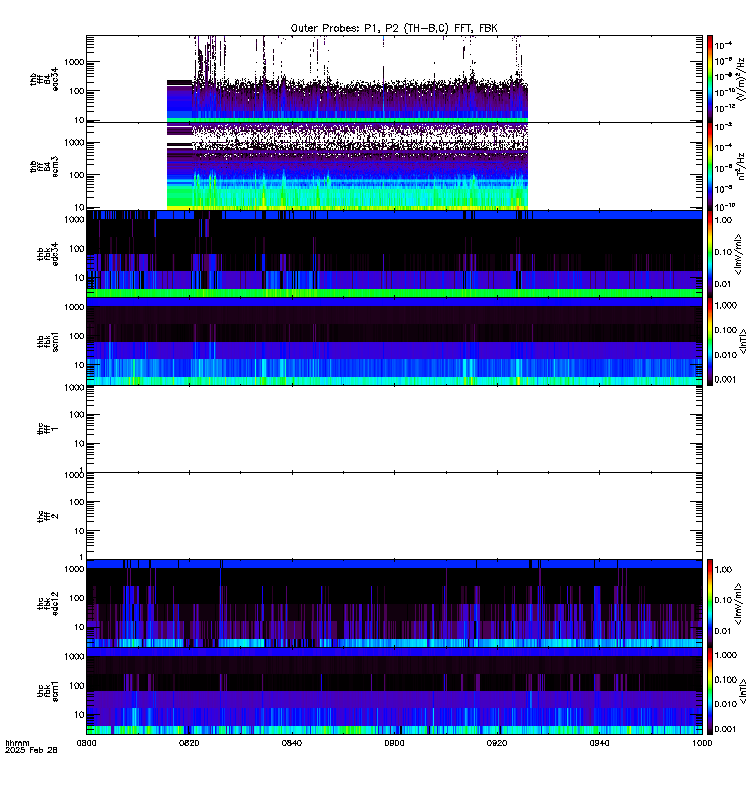This screenshot has height=800, width=750.
Task: Click the "2025 Feb 28" date label
Action: (x=31, y=750)
